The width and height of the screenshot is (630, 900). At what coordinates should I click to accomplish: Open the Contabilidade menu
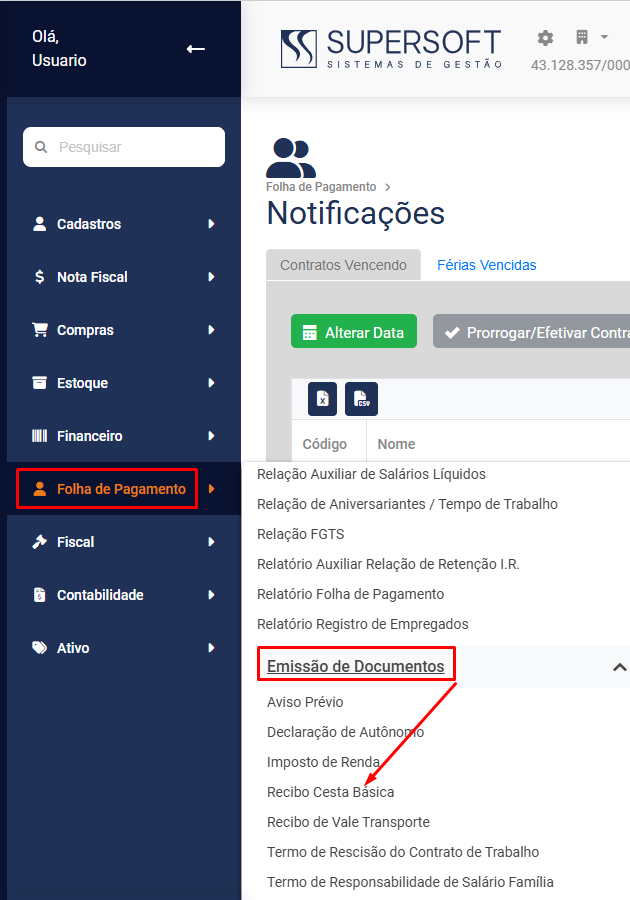coord(124,595)
